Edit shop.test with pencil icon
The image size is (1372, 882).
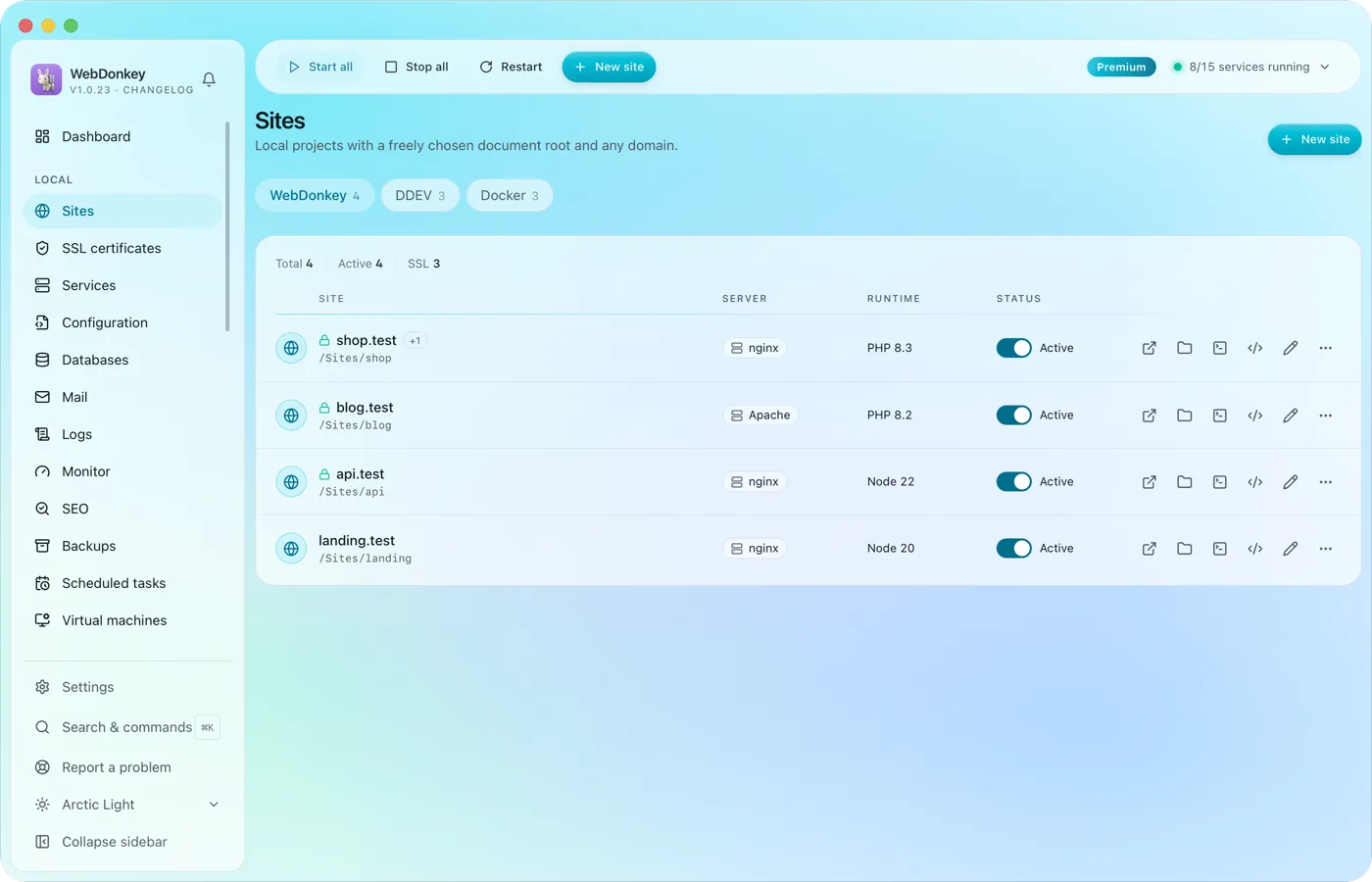point(1291,348)
